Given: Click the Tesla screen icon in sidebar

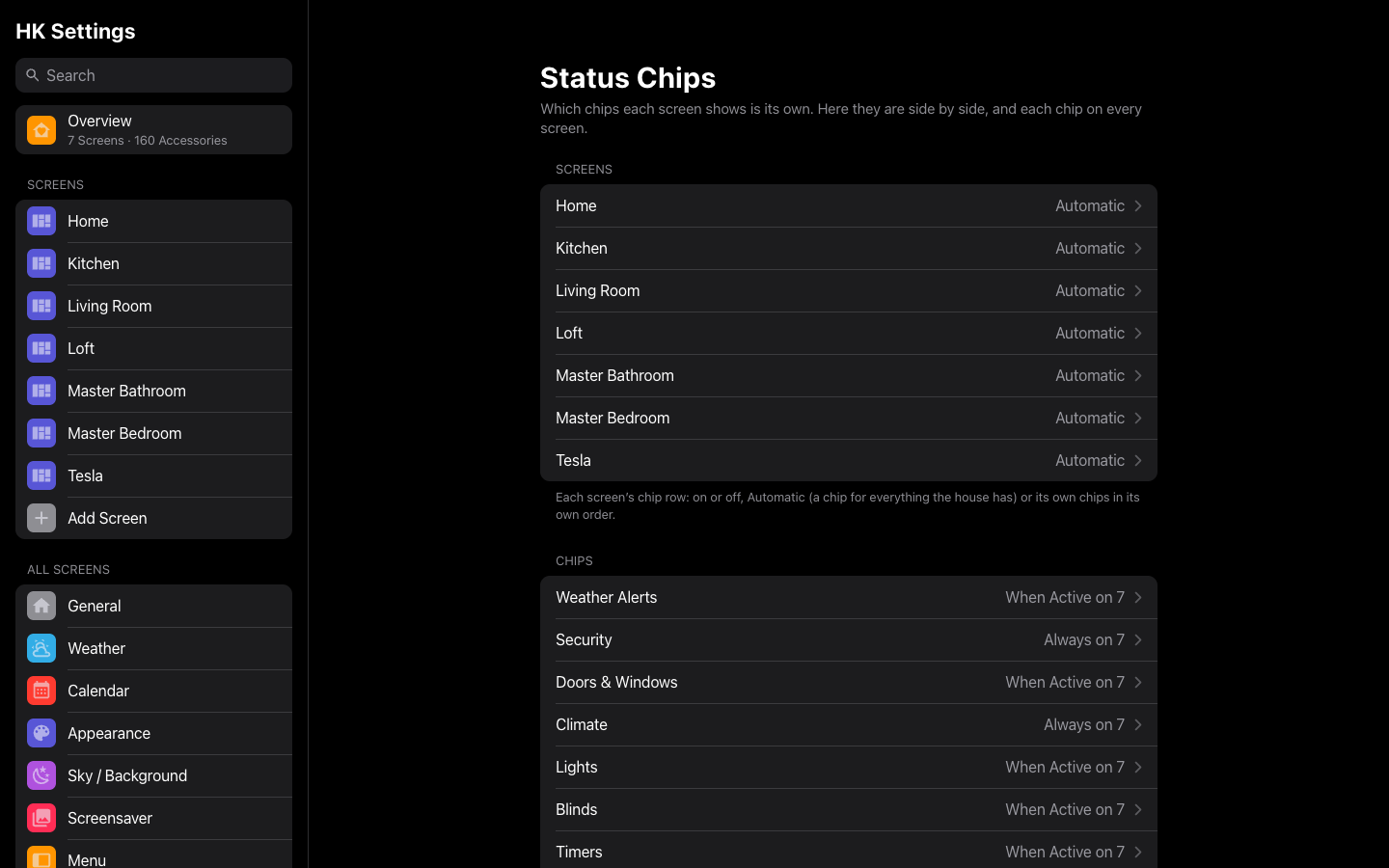Looking at the screenshot, I should coord(41,475).
